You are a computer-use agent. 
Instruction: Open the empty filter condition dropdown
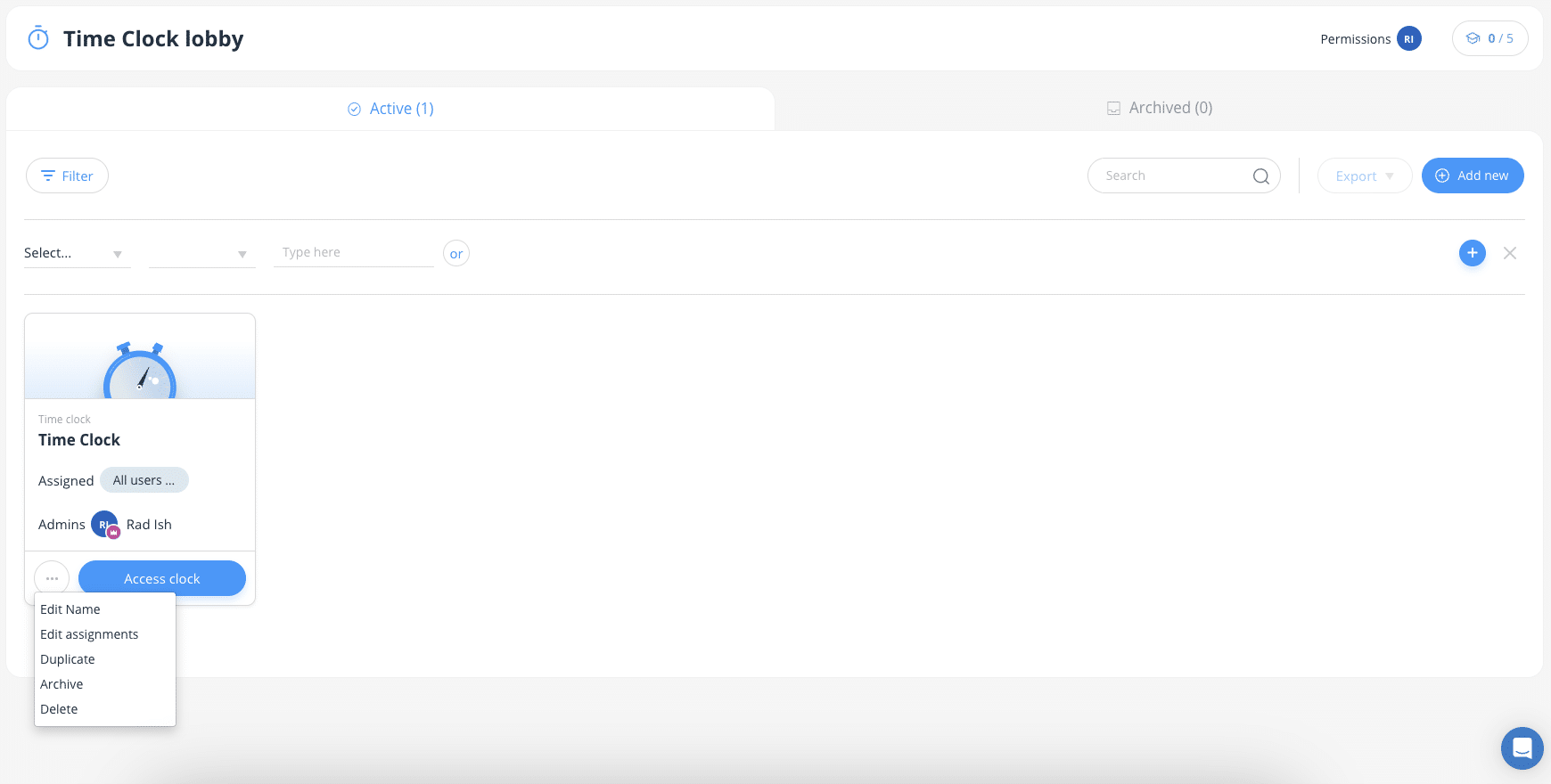click(201, 253)
